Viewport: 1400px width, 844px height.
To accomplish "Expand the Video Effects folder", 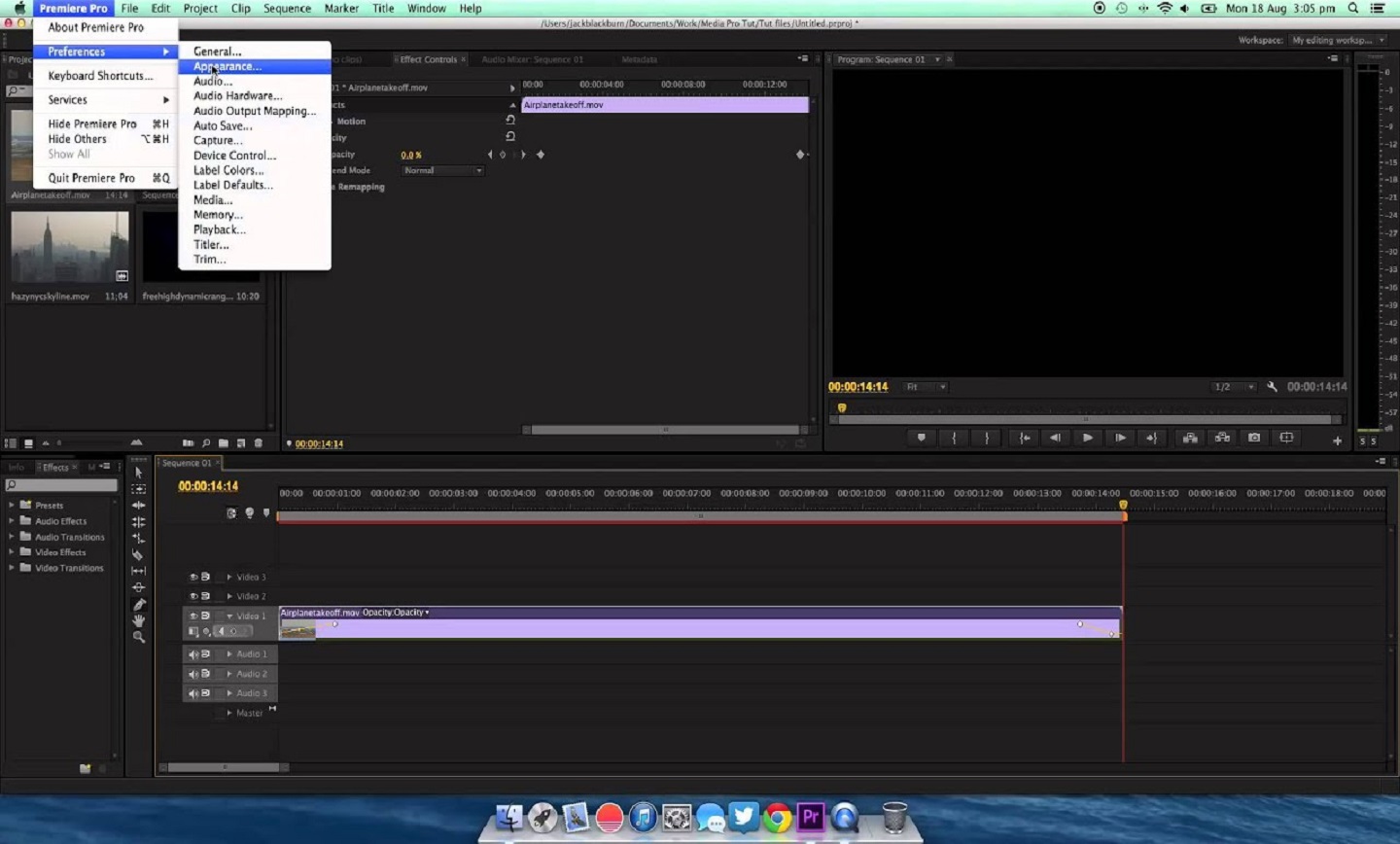I will pos(12,551).
